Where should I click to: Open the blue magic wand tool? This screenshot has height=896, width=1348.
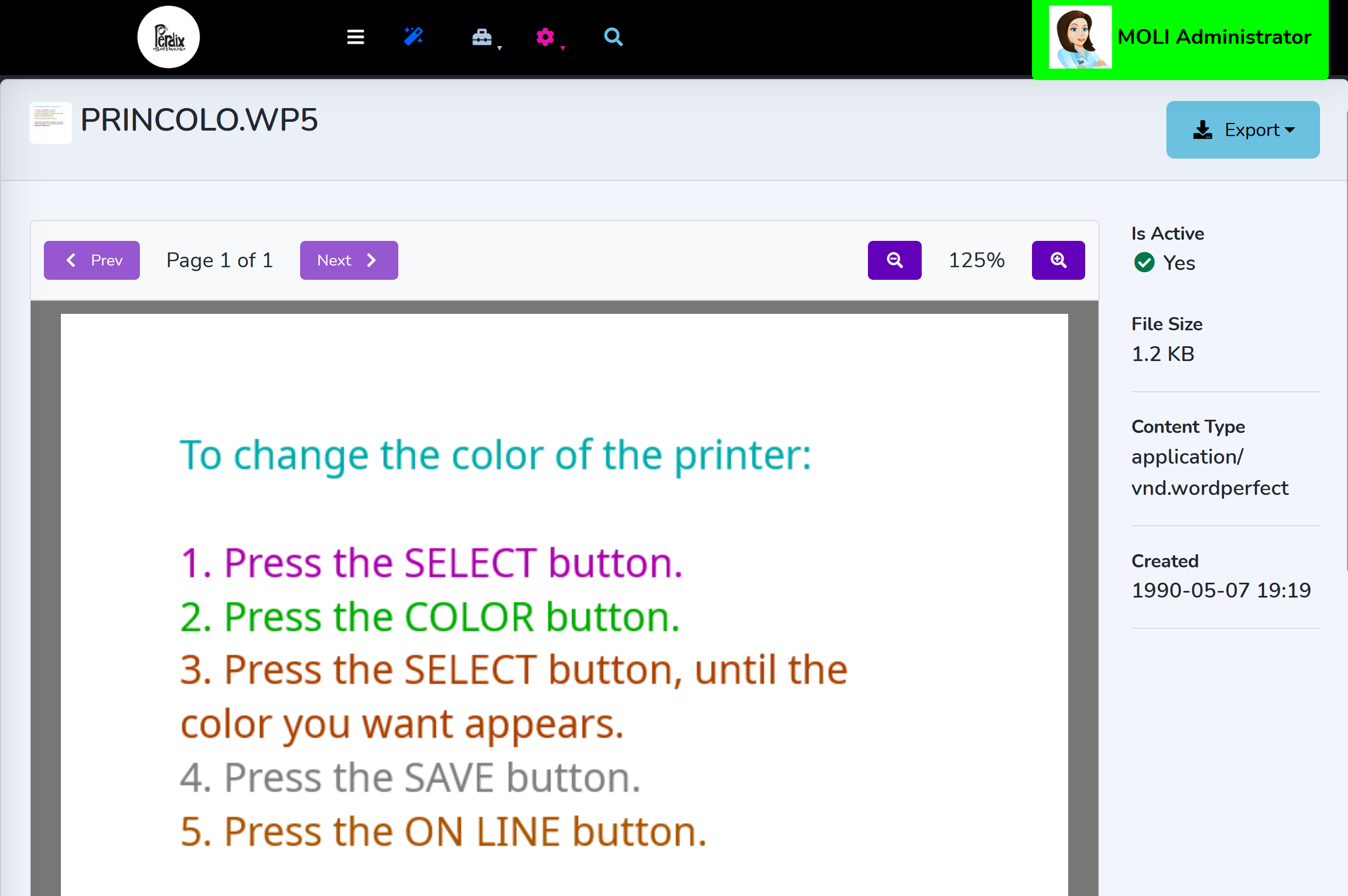pos(413,37)
